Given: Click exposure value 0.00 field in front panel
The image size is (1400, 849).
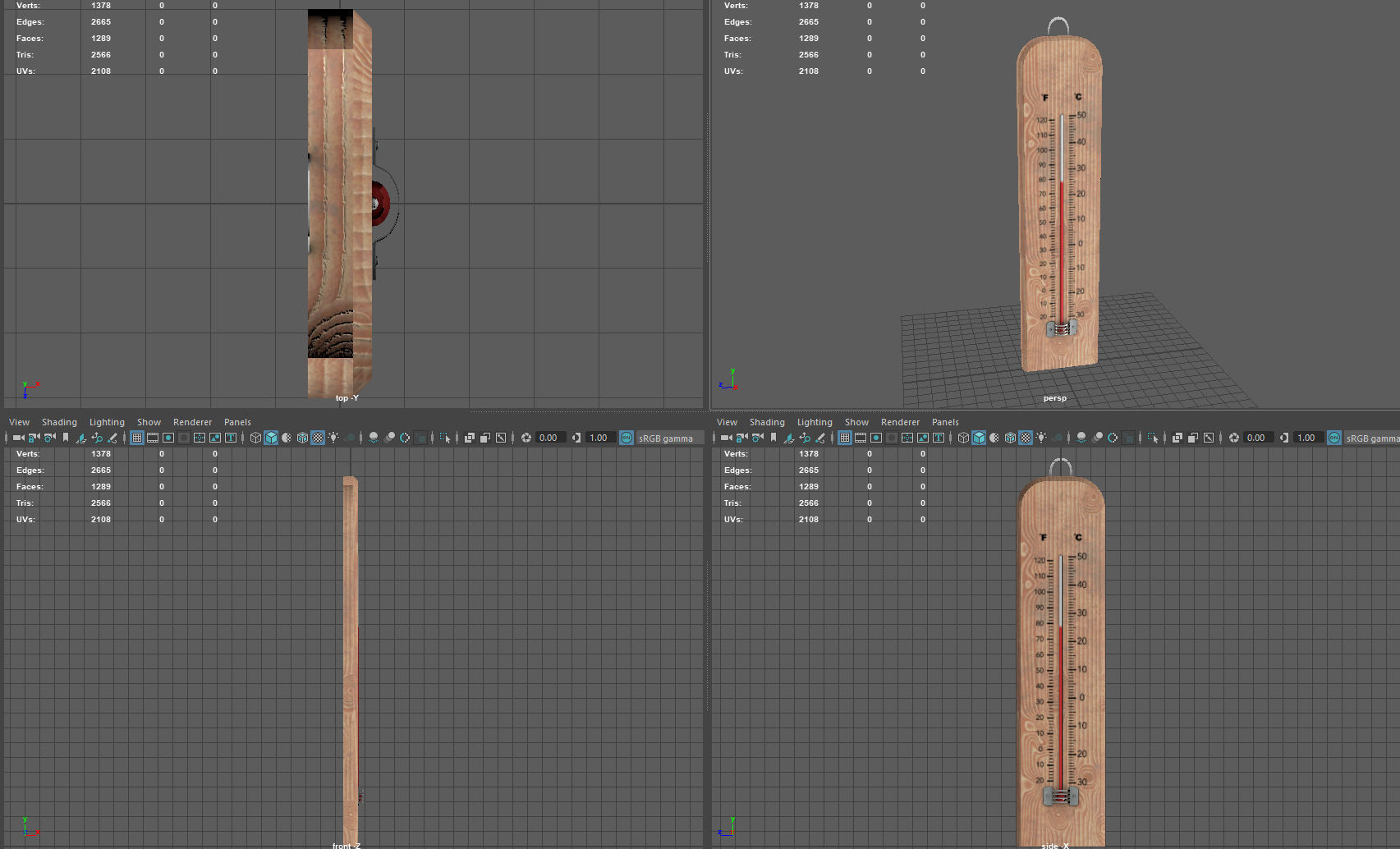Looking at the screenshot, I should pos(549,438).
